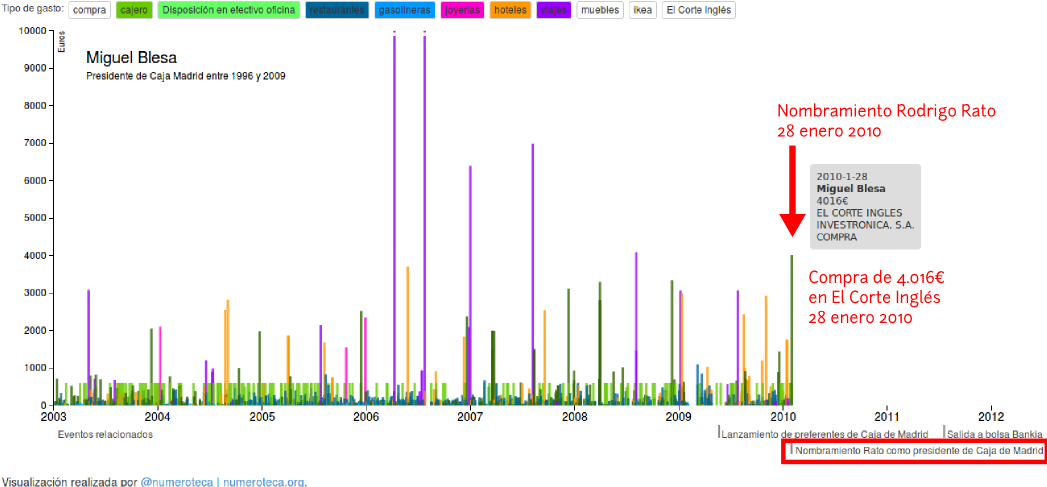Click 'Lanzamiento de preferentes de Caja de Madrid' event
The width and height of the screenshot is (1047, 487).
[824, 434]
